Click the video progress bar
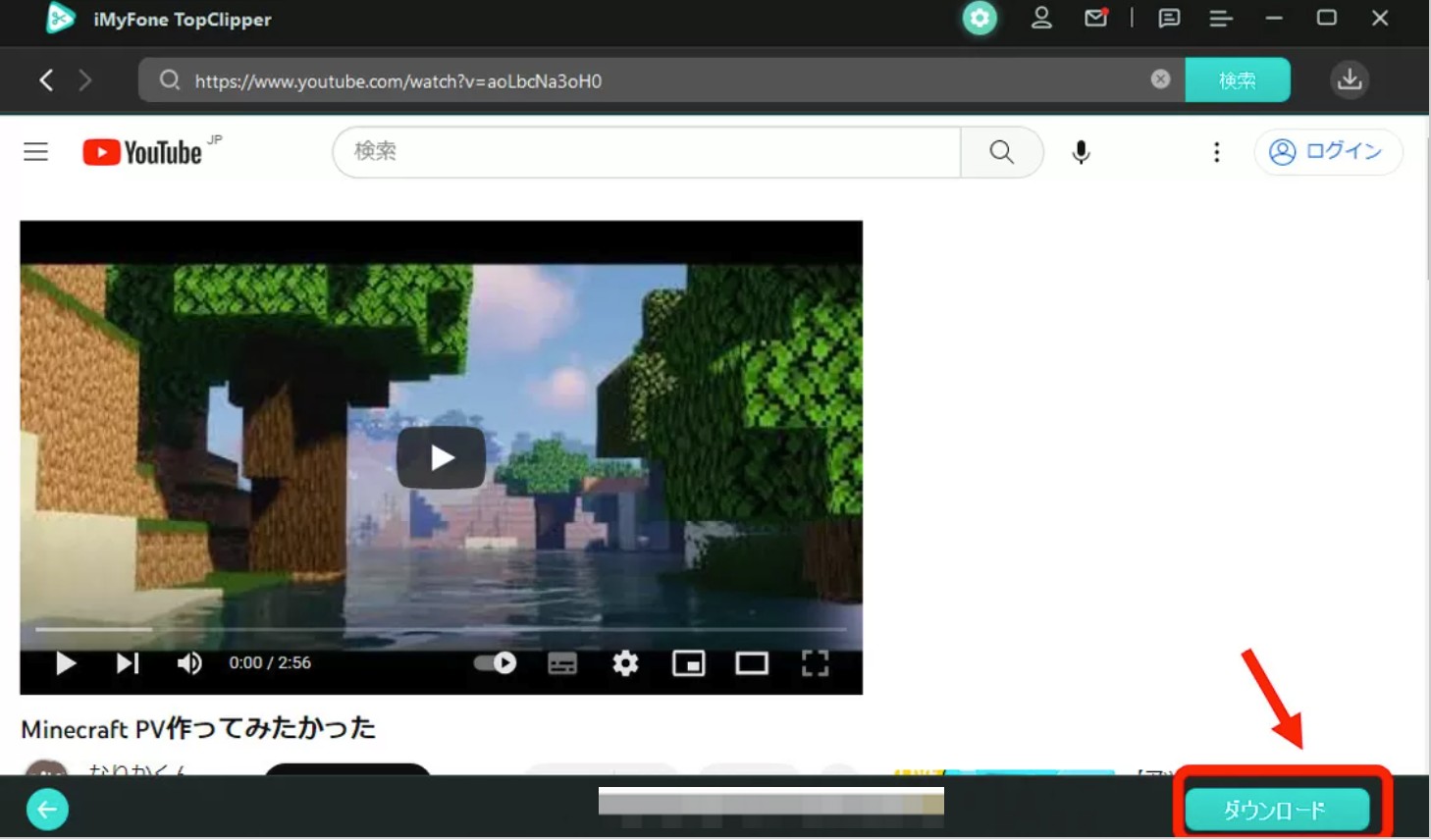Image resolution: width=1431 pixels, height=840 pixels. [441, 629]
